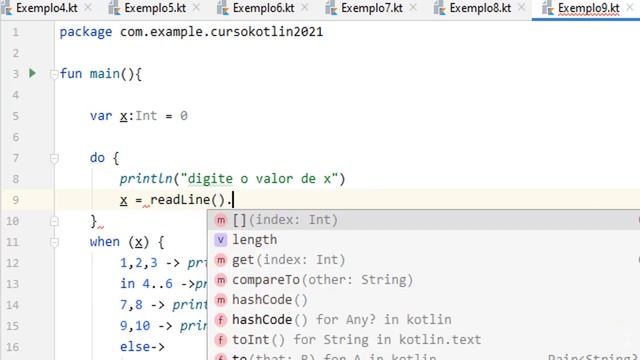Choose the plain hashCode() method suggestion
This screenshot has height=360, width=640.
(x=424, y=300)
